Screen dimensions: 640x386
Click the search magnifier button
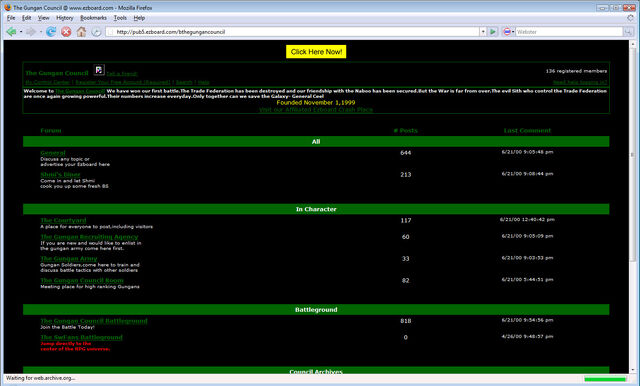(628, 31)
